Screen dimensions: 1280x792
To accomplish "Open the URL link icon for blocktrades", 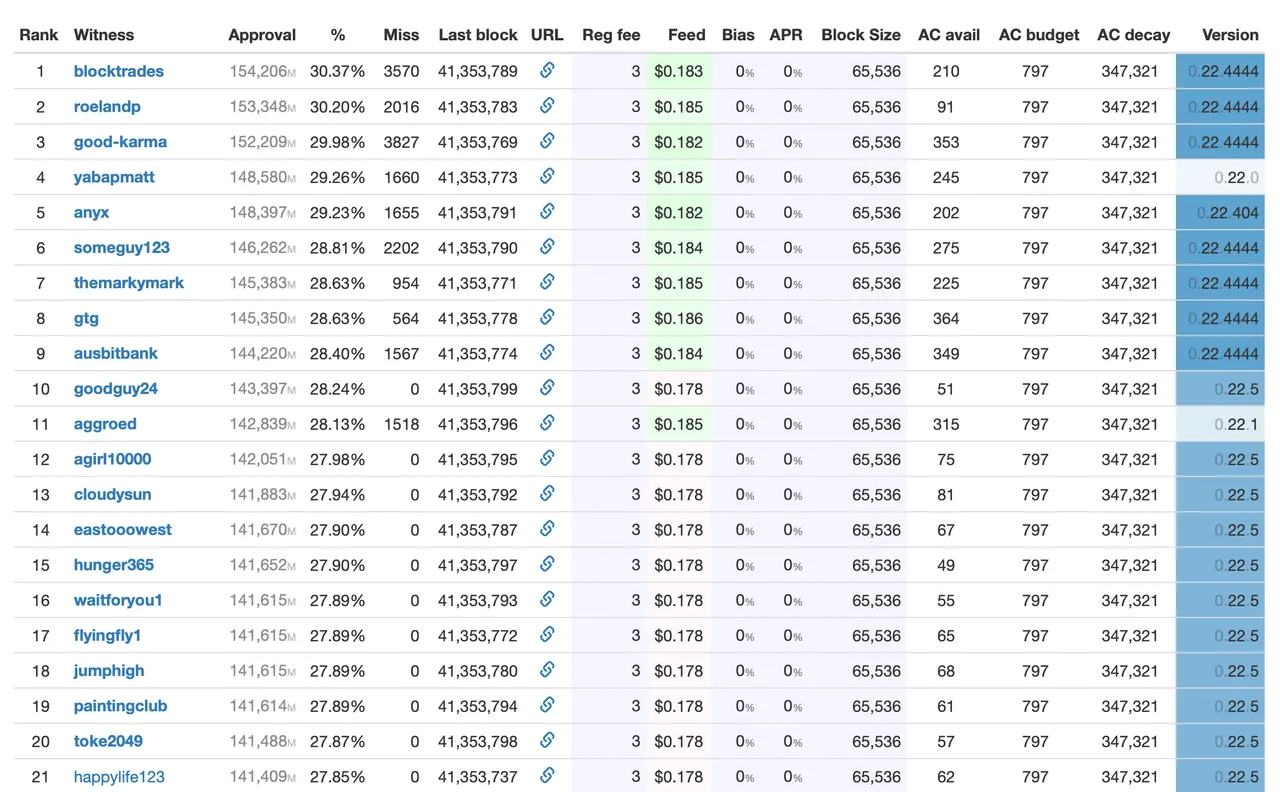I will click(x=547, y=70).
